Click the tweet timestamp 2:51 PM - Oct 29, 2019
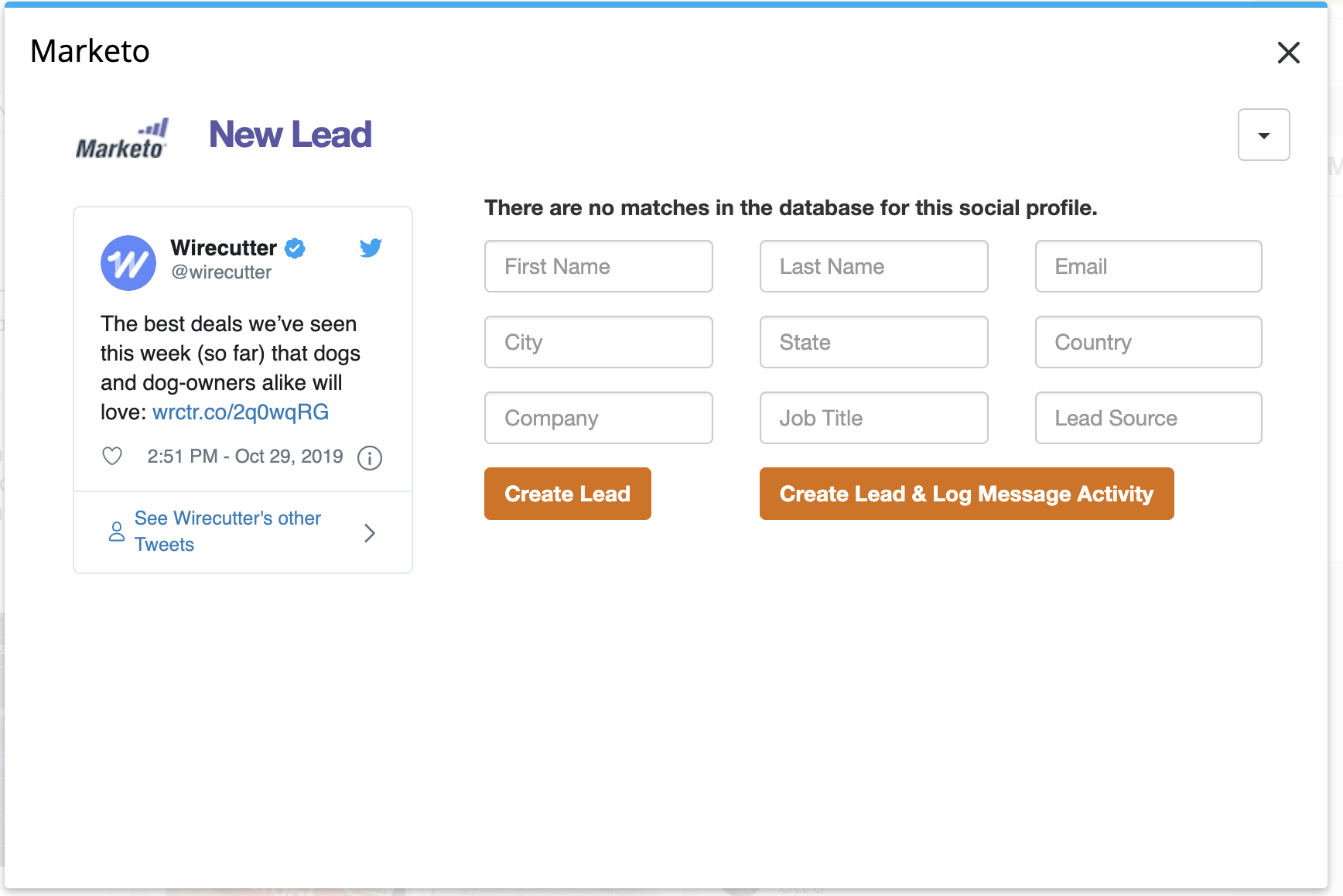The height and width of the screenshot is (896, 1343). pos(245,457)
